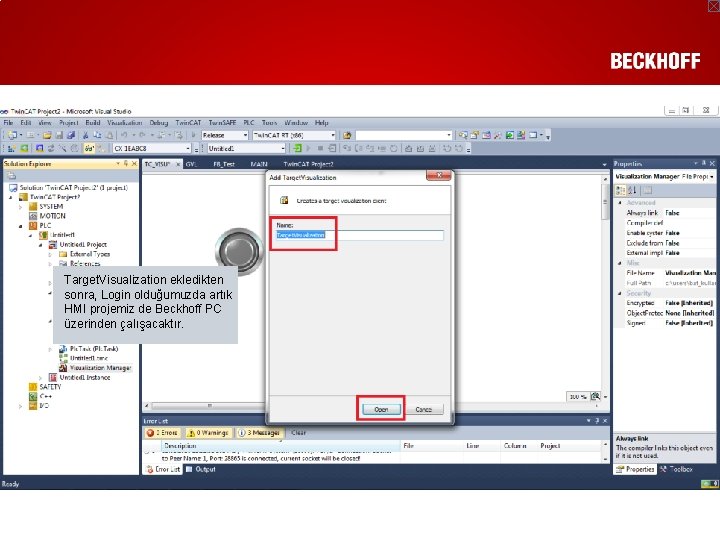Switch to the MAIN editor tab
The image size is (720, 540).
(x=259, y=164)
